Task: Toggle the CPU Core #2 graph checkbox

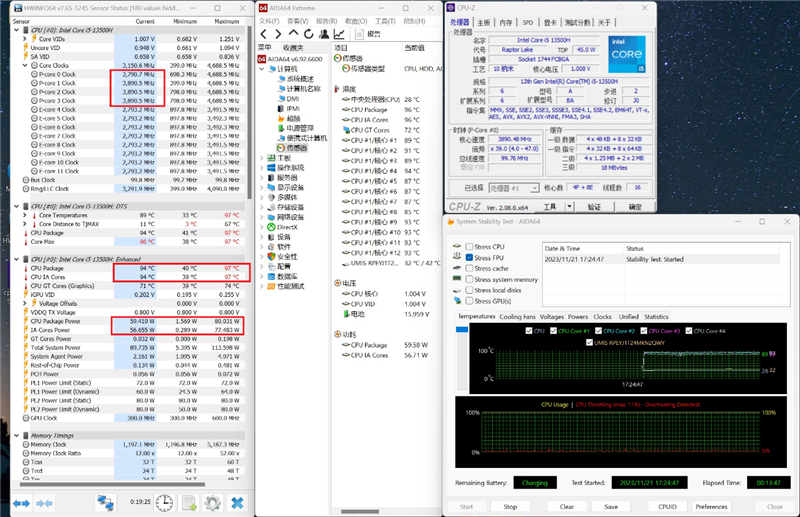Action: [x=598, y=331]
